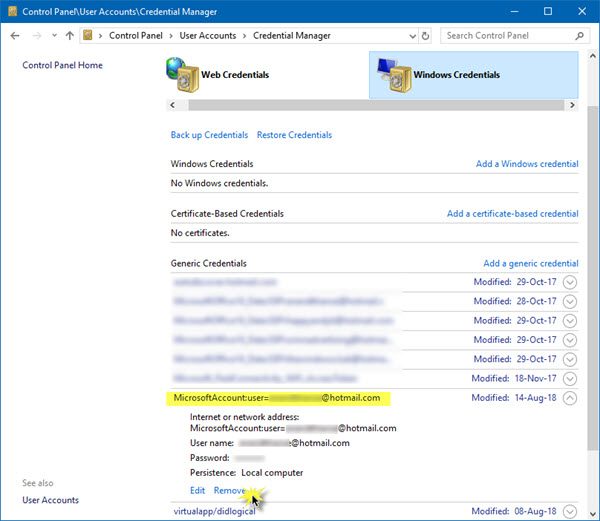600x521 pixels.
Task: Click Add a generic credential link
Action: click(531, 264)
